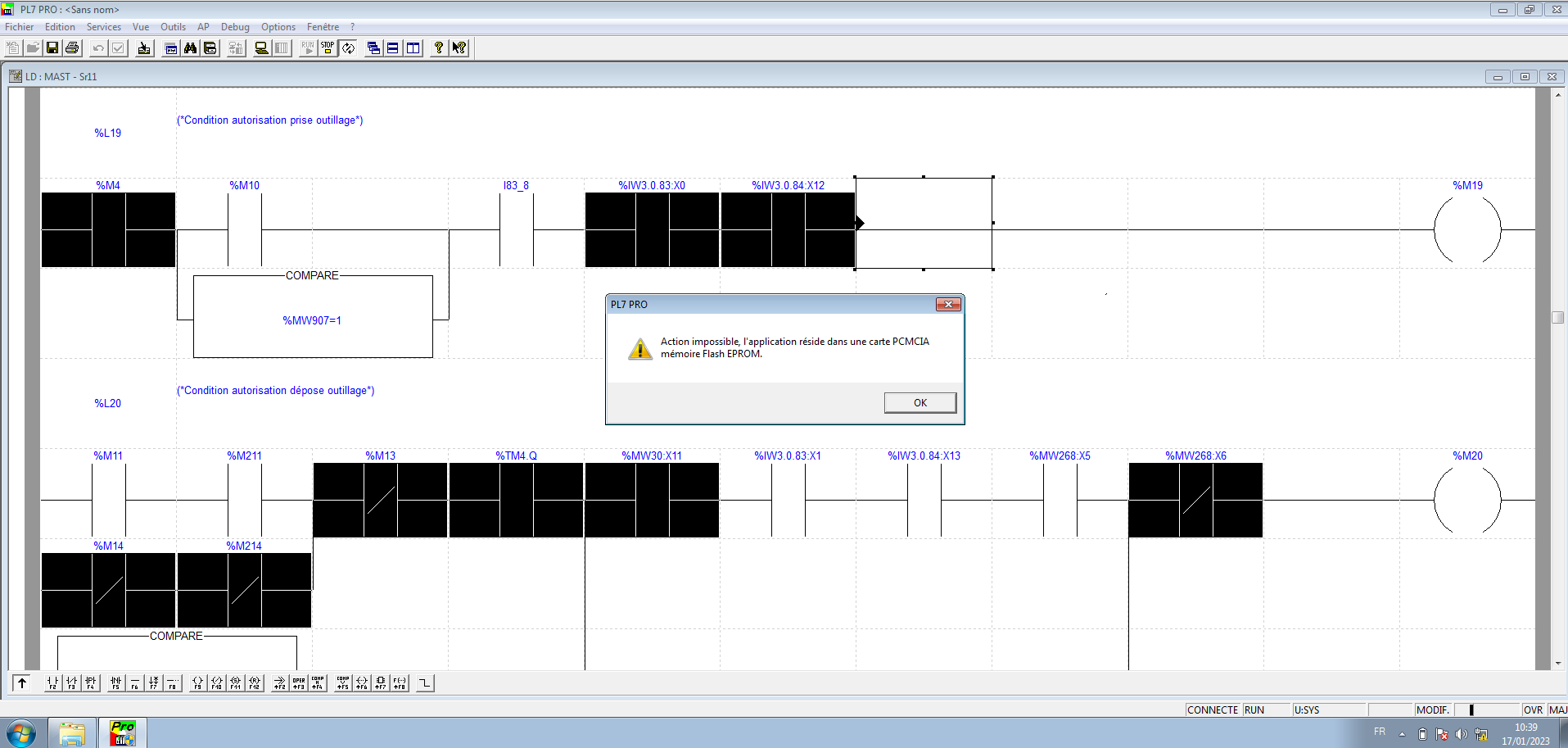Show hidden tray icons arrow

pyautogui.click(x=1402, y=734)
